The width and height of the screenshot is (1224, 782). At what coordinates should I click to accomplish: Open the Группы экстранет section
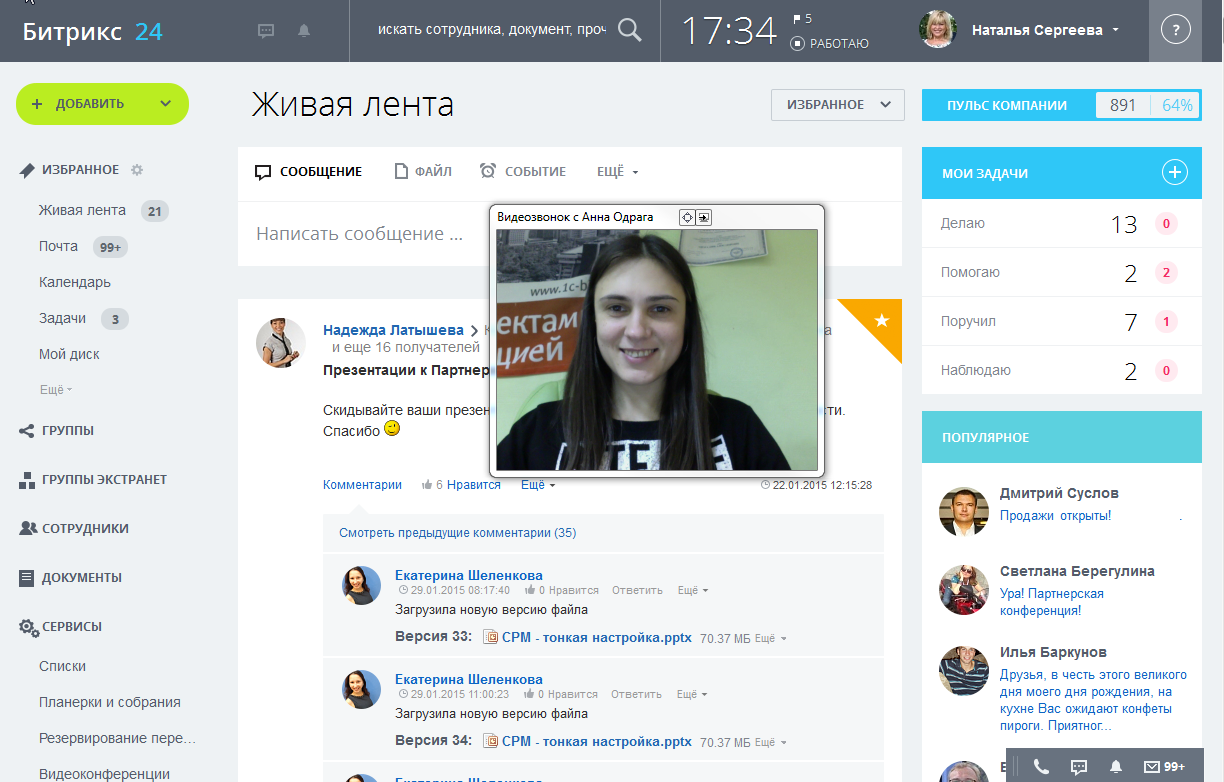click(93, 480)
